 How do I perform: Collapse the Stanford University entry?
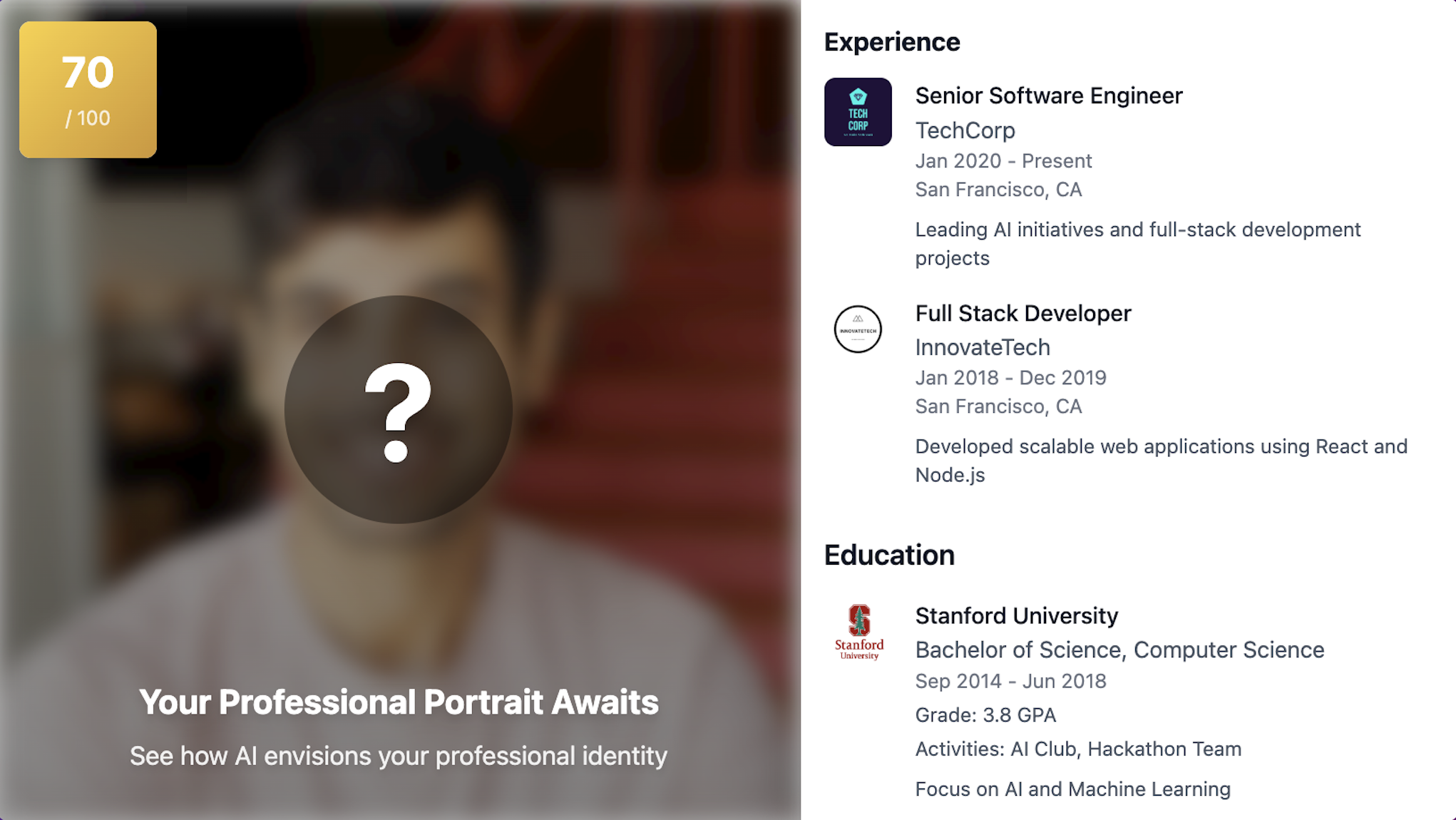coord(1017,615)
